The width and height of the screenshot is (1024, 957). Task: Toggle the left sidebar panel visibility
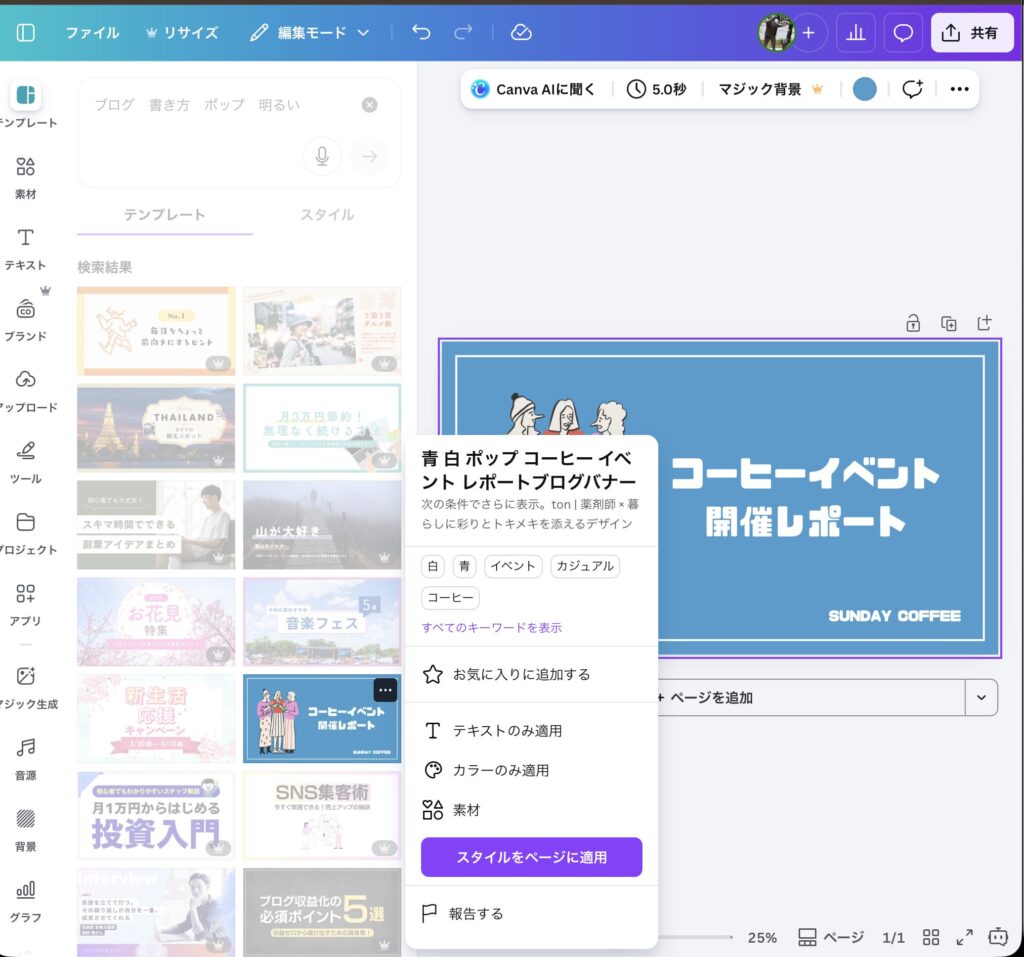(x=26, y=33)
